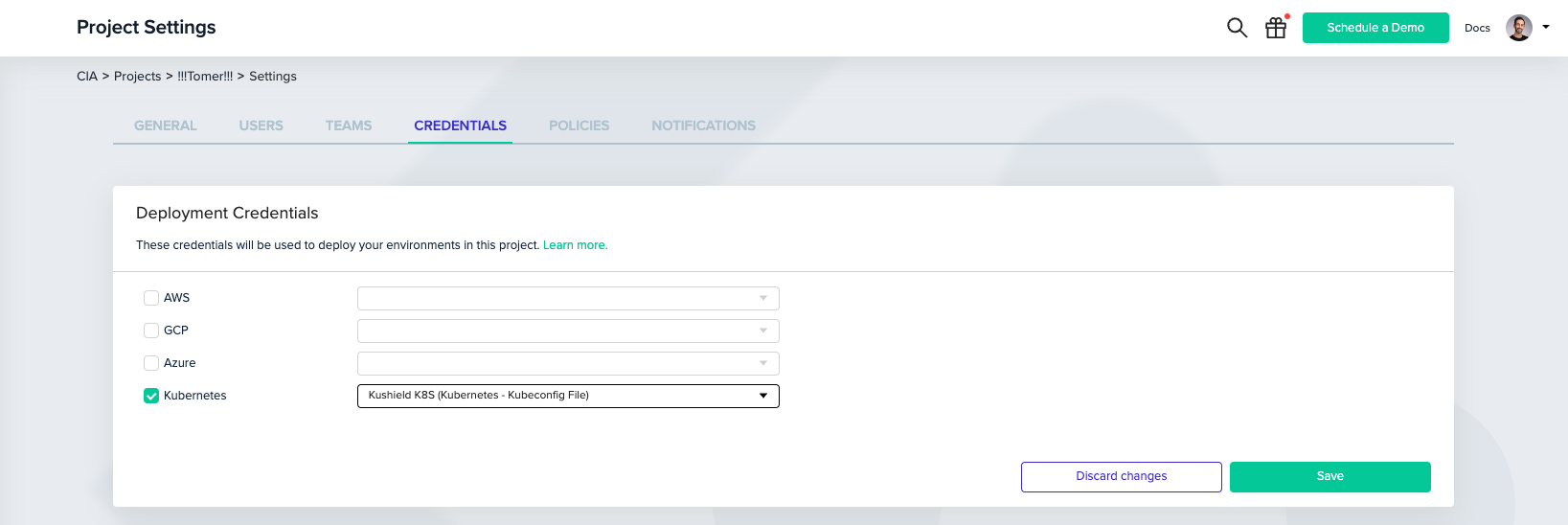Click the AWS label text
This screenshot has width=1568, height=525.
click(177, 298)
